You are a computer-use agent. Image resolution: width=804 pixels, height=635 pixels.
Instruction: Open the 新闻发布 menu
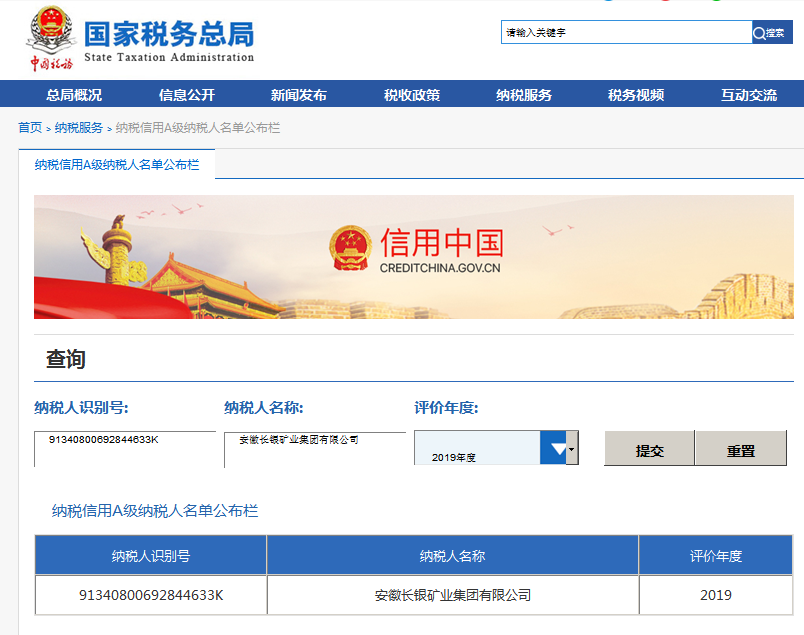tap(298, 95)
